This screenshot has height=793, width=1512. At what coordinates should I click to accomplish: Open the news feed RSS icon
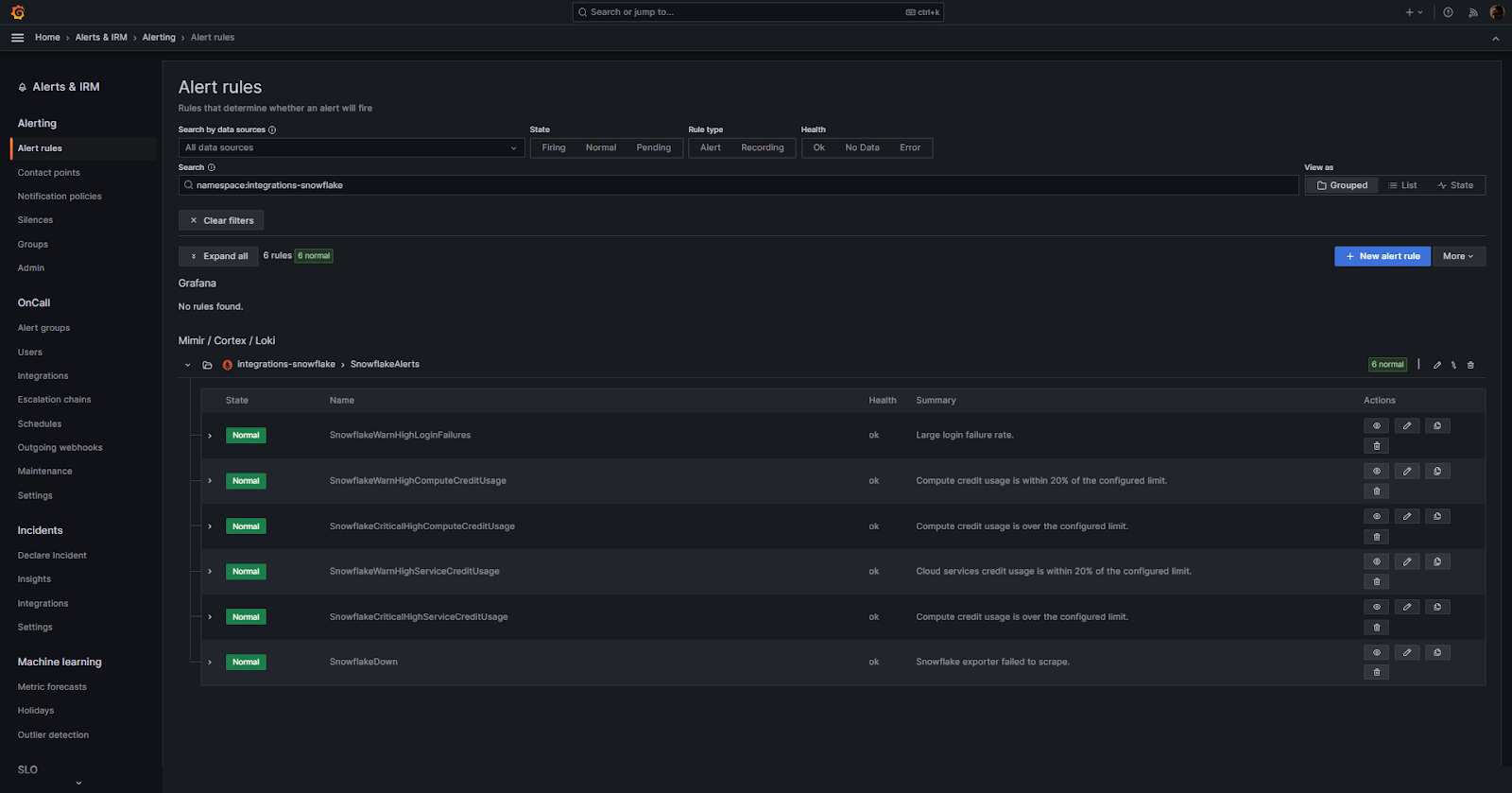pos(1472,12)
